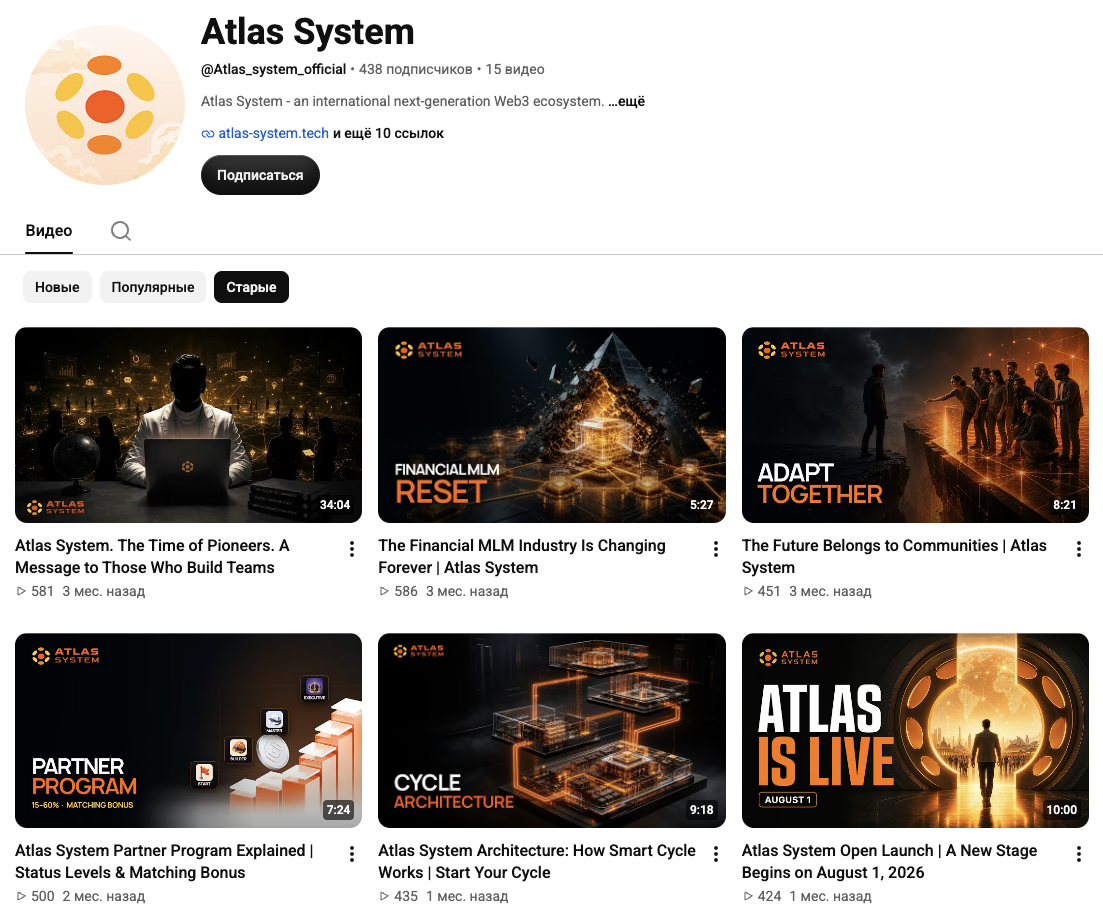Image resolution: width=1103 pixels, height=923 pixels.
Task: Open options menu for Time of Pioneers video
Action: tap(352, 549)
